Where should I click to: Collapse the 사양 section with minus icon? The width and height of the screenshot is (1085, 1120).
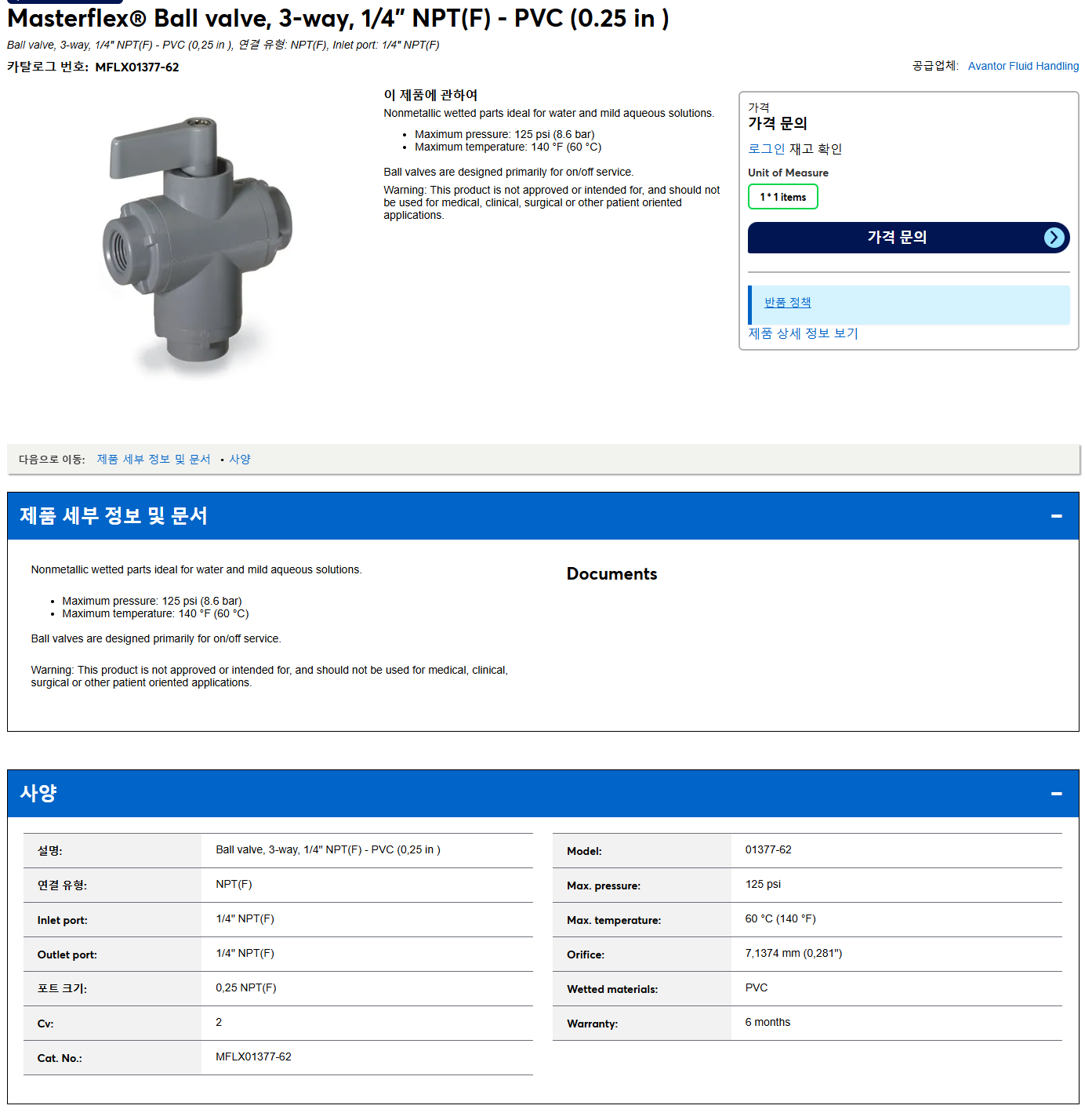pos(1056,794)
